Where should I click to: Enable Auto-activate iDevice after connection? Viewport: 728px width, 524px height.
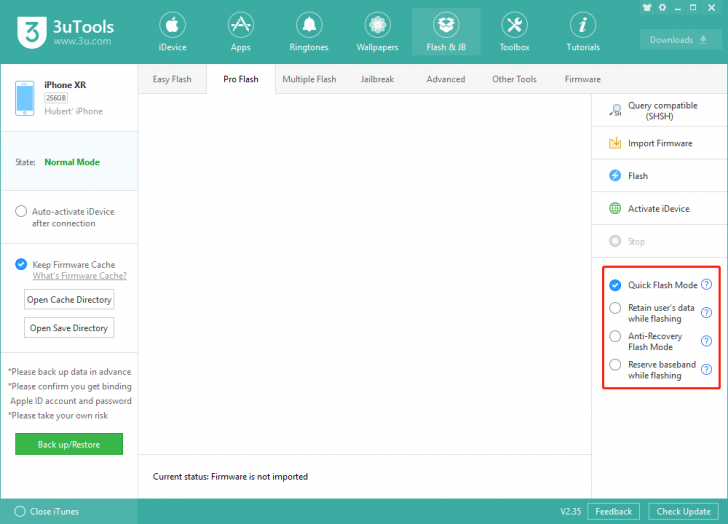click(x=21, y=212)
